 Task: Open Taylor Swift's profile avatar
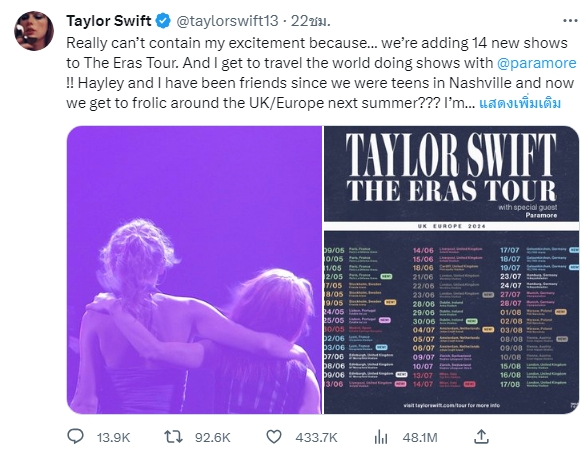(34, 31)
